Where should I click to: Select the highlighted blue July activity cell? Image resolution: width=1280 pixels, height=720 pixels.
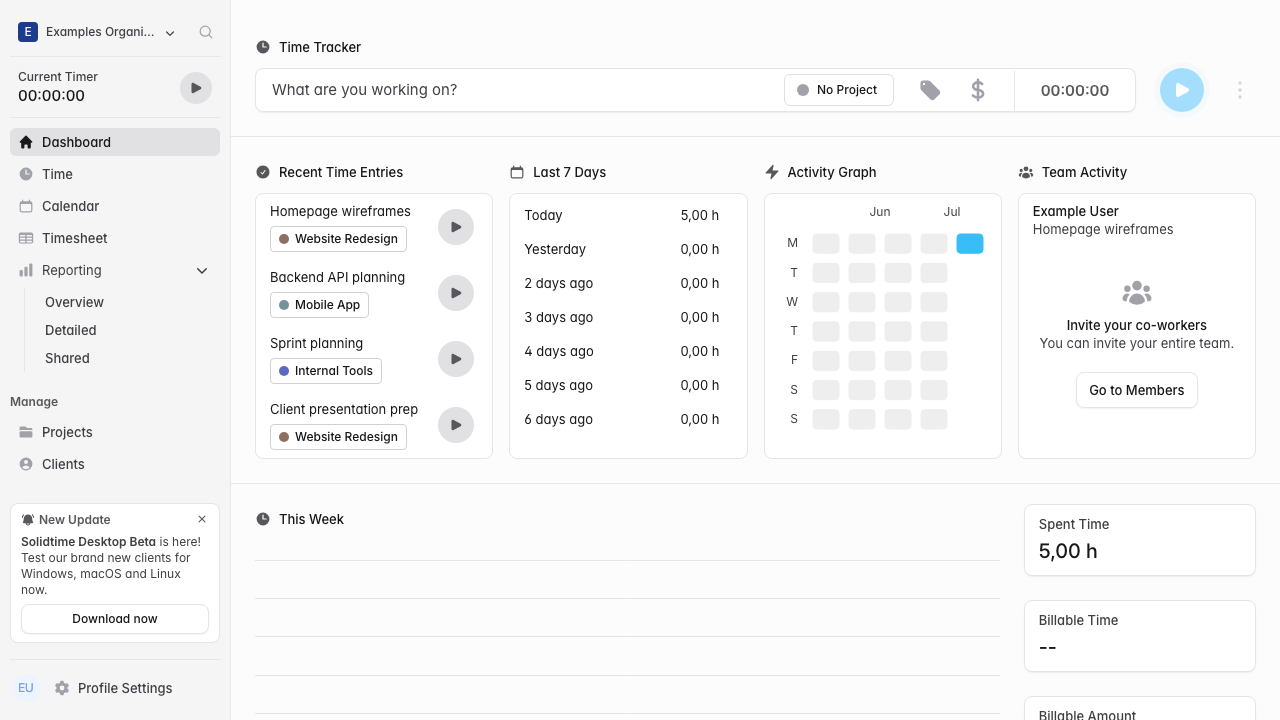[x=970, y=243]
